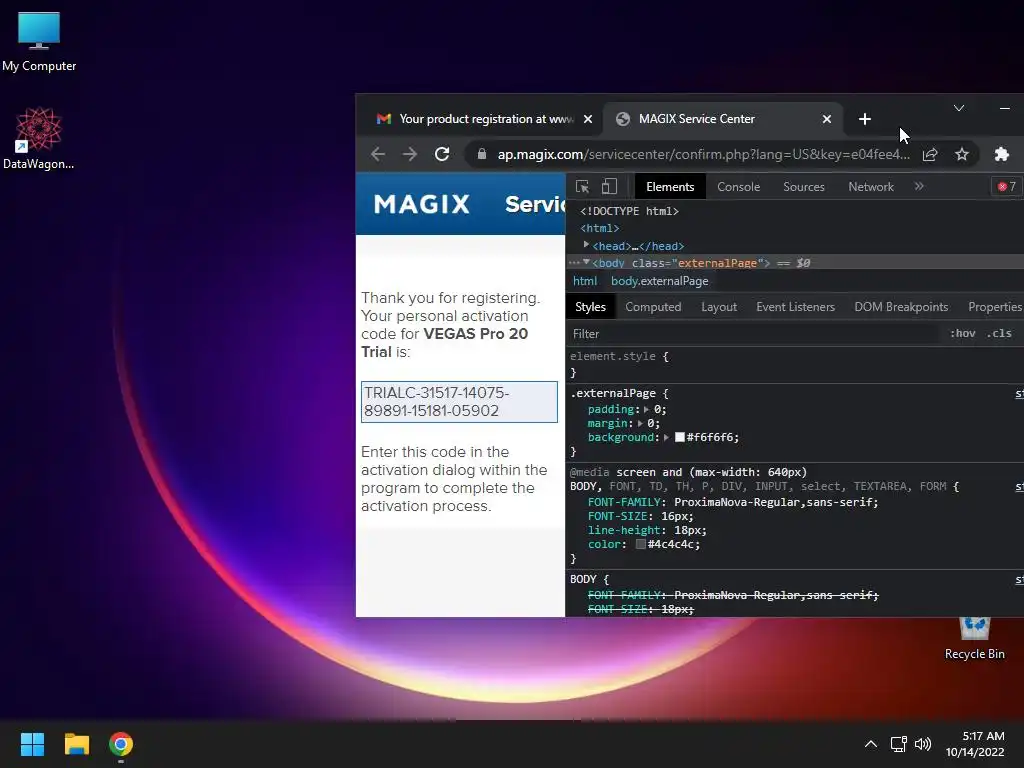The height and width of the screenshot is (768, 1024).
Task: Bookmark this page with star
Action: [x=962, y=154]
